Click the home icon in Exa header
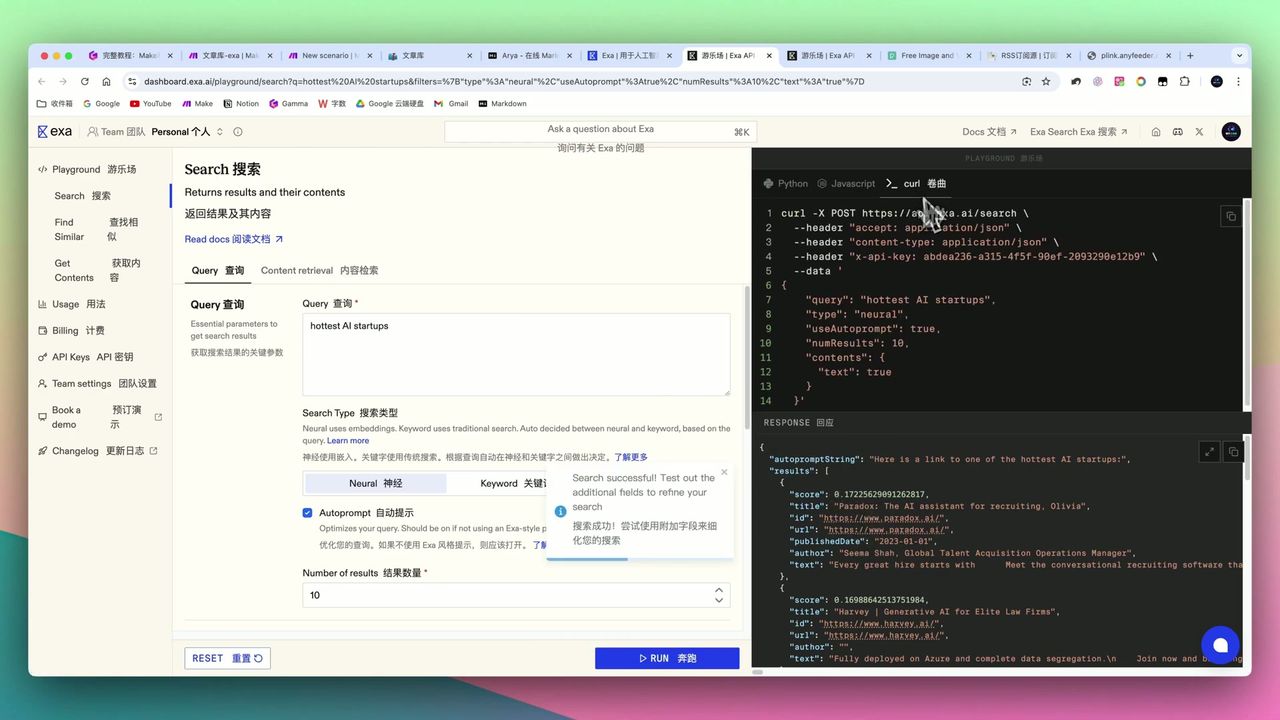The image size is (1280, 720). point(1156,132)
